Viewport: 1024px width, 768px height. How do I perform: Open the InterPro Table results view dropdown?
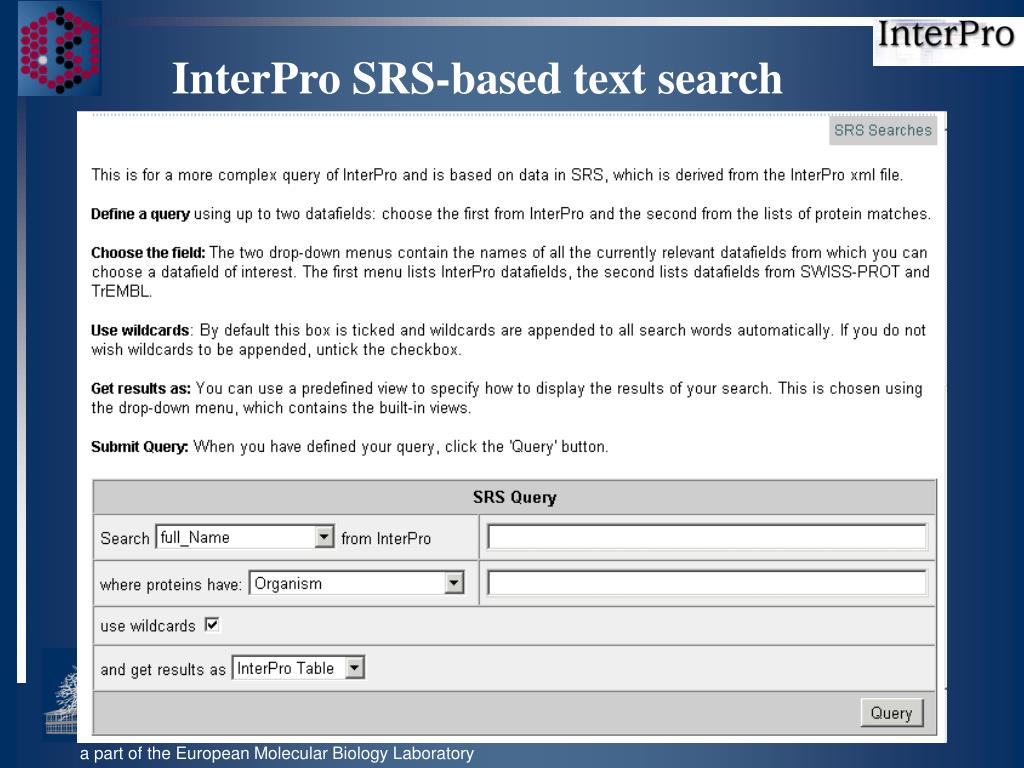(298, 667)
